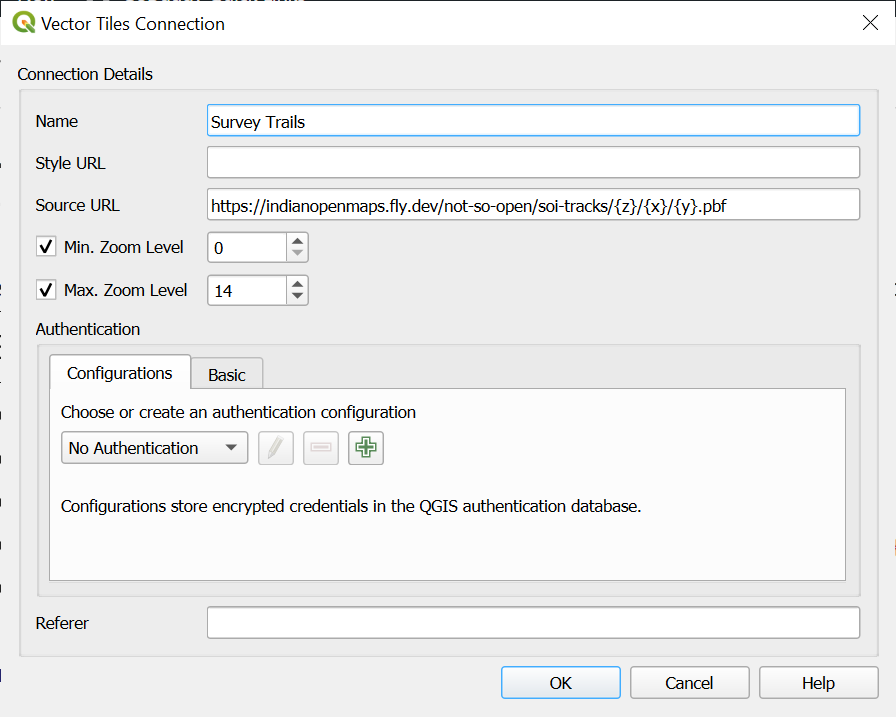The width and height of the screenshot is (896, 717).
Task: Increase the Min. Zoom Level value
Action: pos(297,241)
